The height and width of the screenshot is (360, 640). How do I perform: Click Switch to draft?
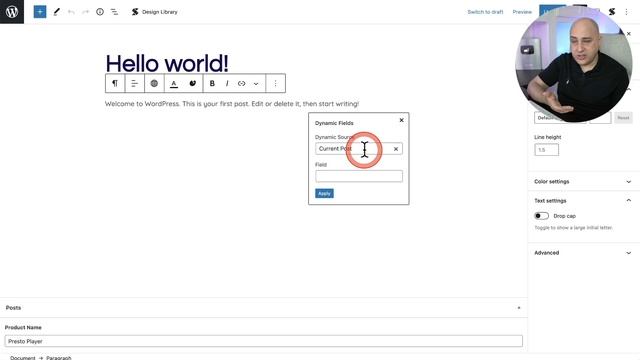[485, 12]
